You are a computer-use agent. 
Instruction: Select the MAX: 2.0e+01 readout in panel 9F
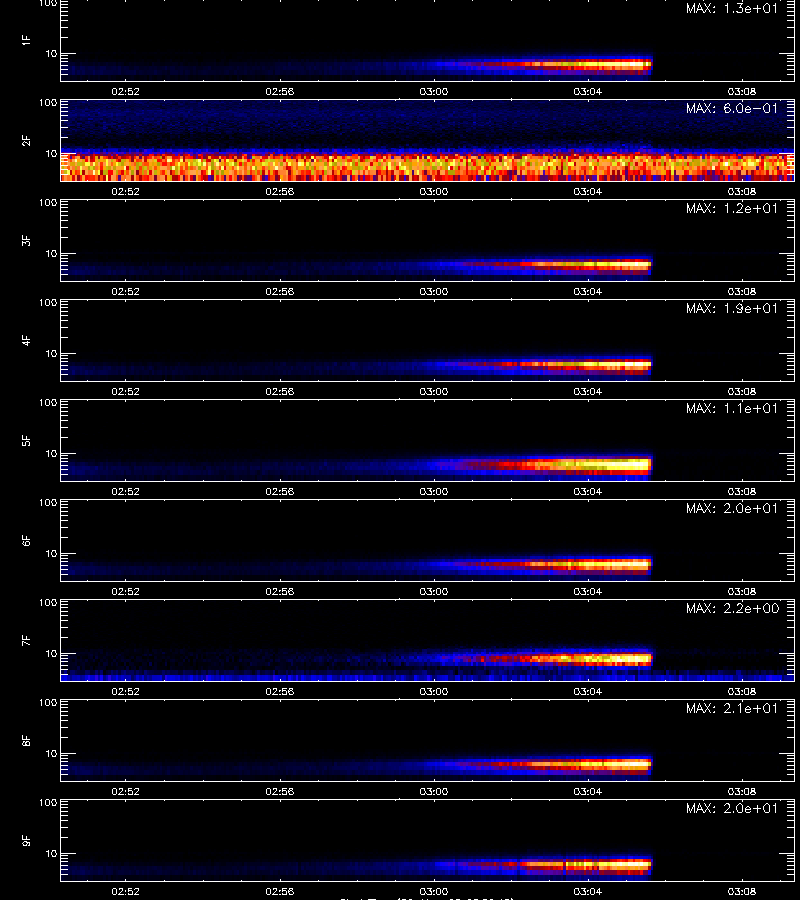point(732,808)
